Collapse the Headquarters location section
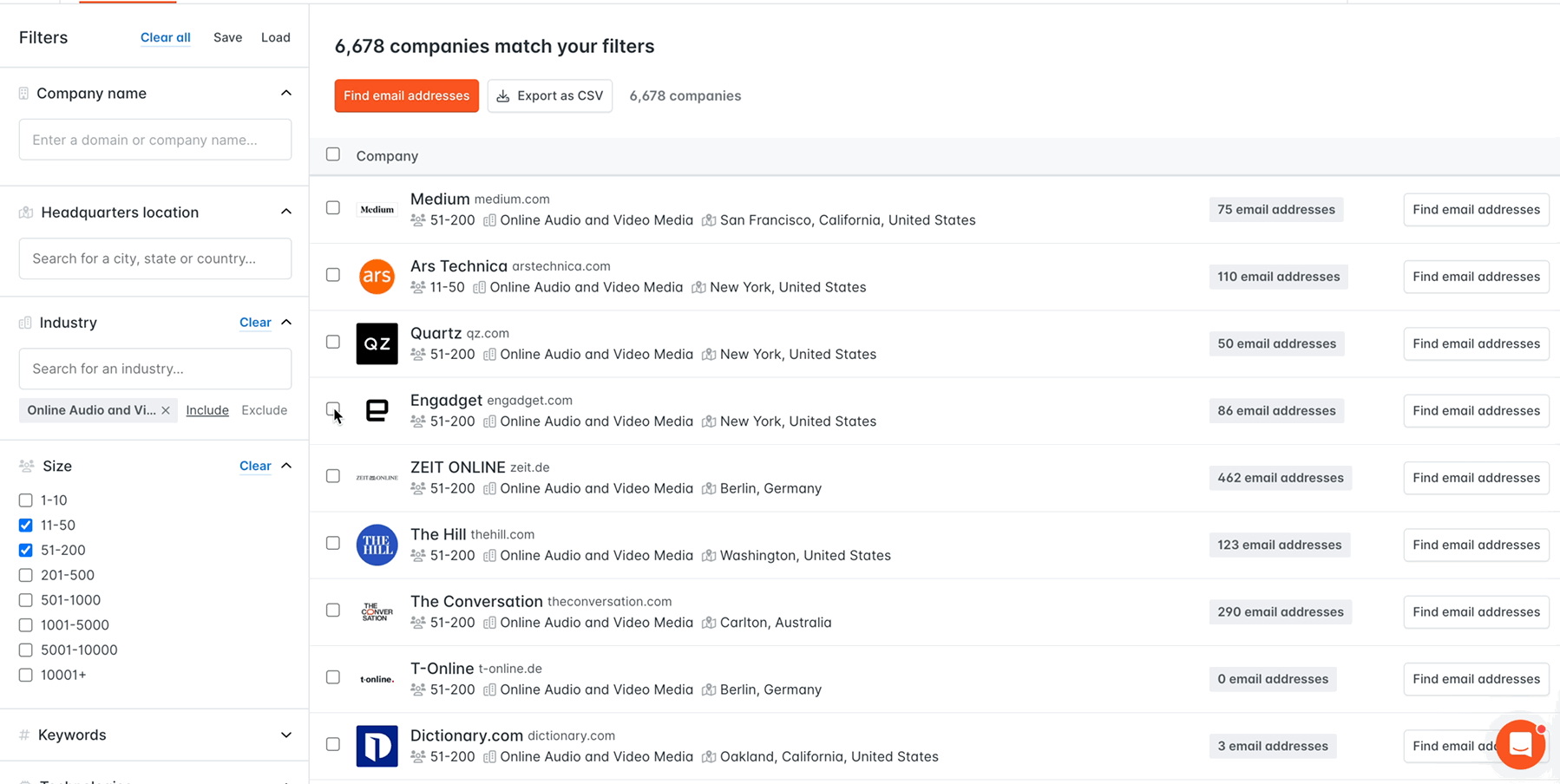 tap(286, 212)
